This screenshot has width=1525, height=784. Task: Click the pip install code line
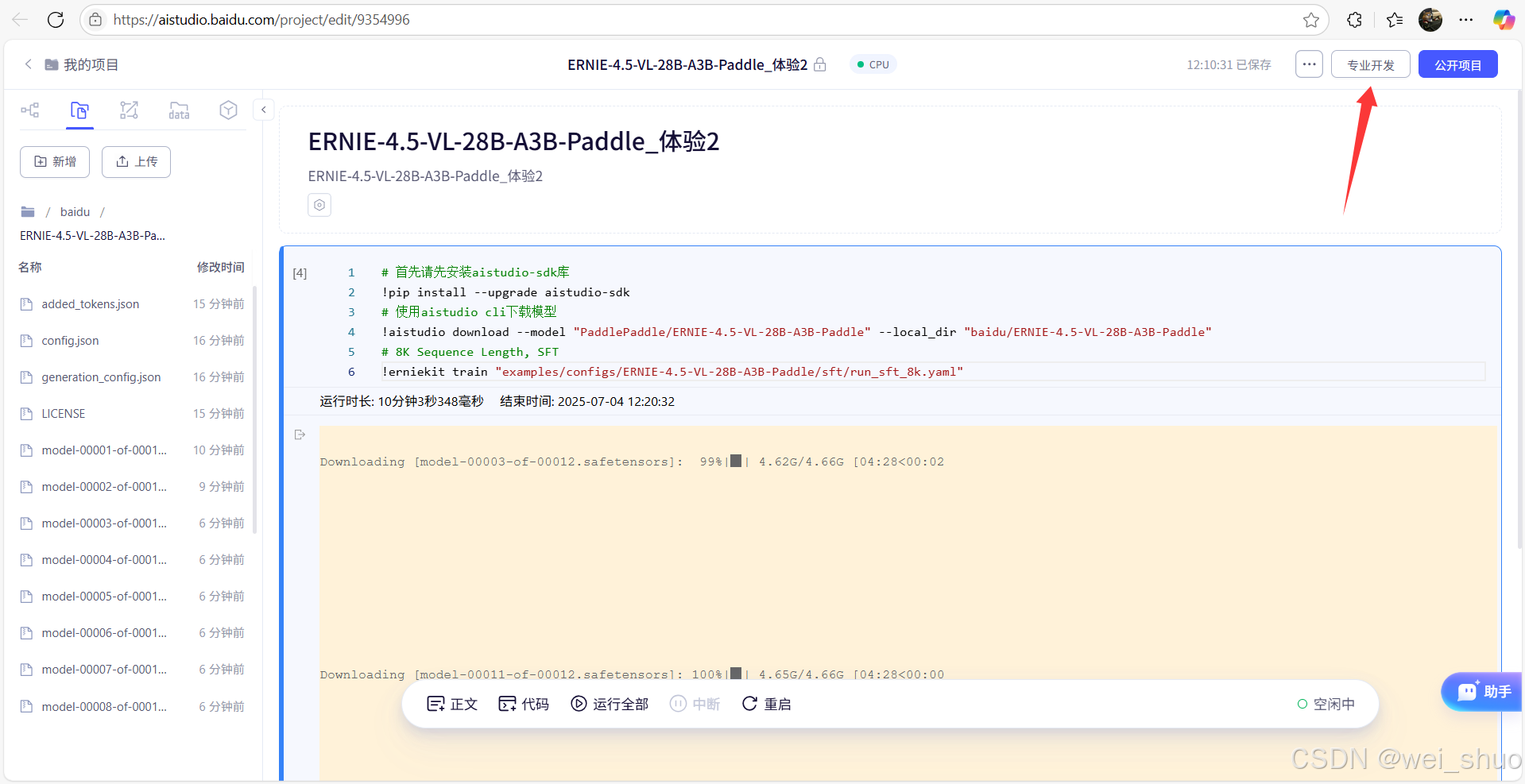click(x=505, y=292)
